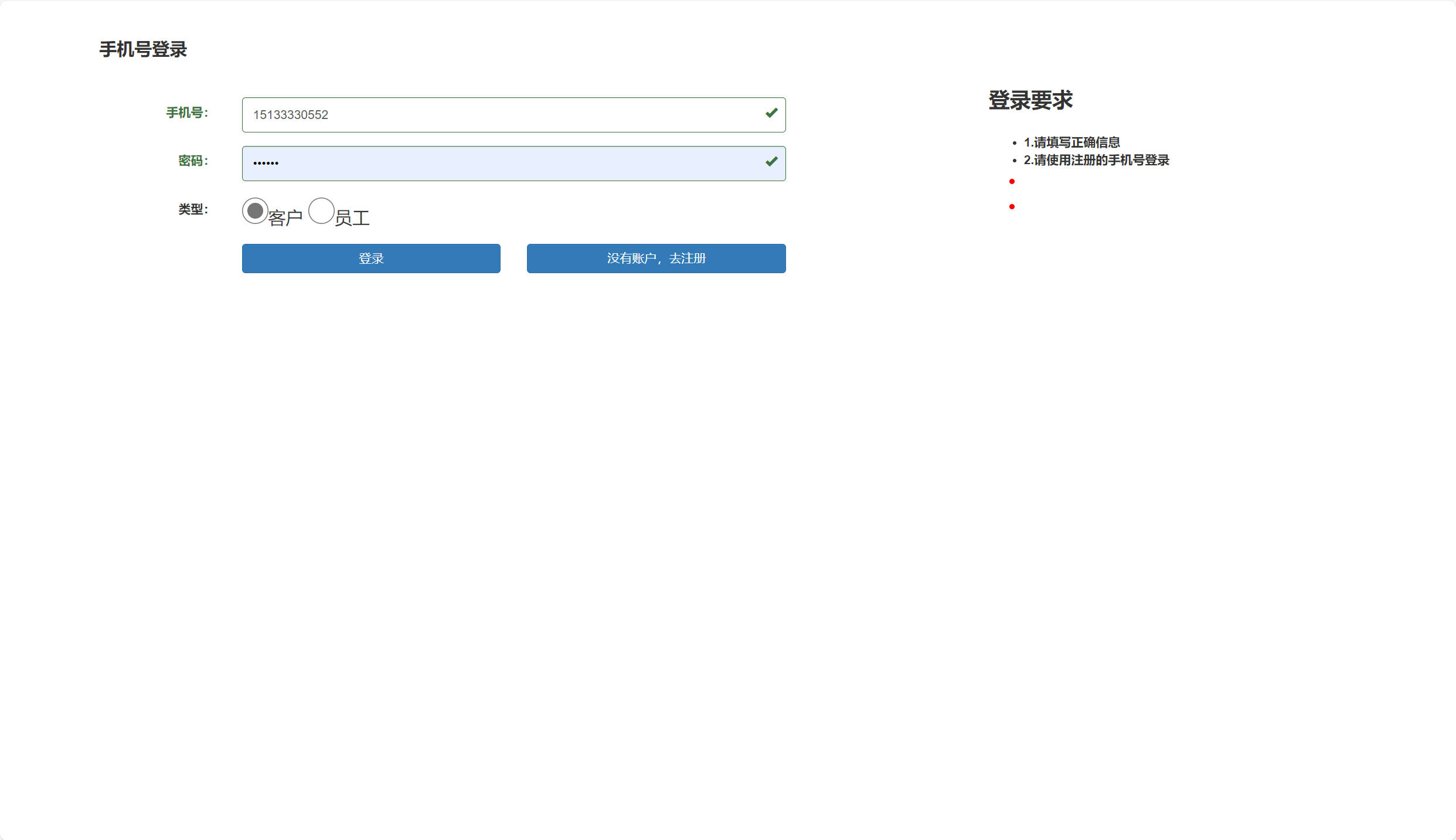Toggle the type selection back to 客户
This screenshot has height=840, width=1456.
click(x=254, y=212)
